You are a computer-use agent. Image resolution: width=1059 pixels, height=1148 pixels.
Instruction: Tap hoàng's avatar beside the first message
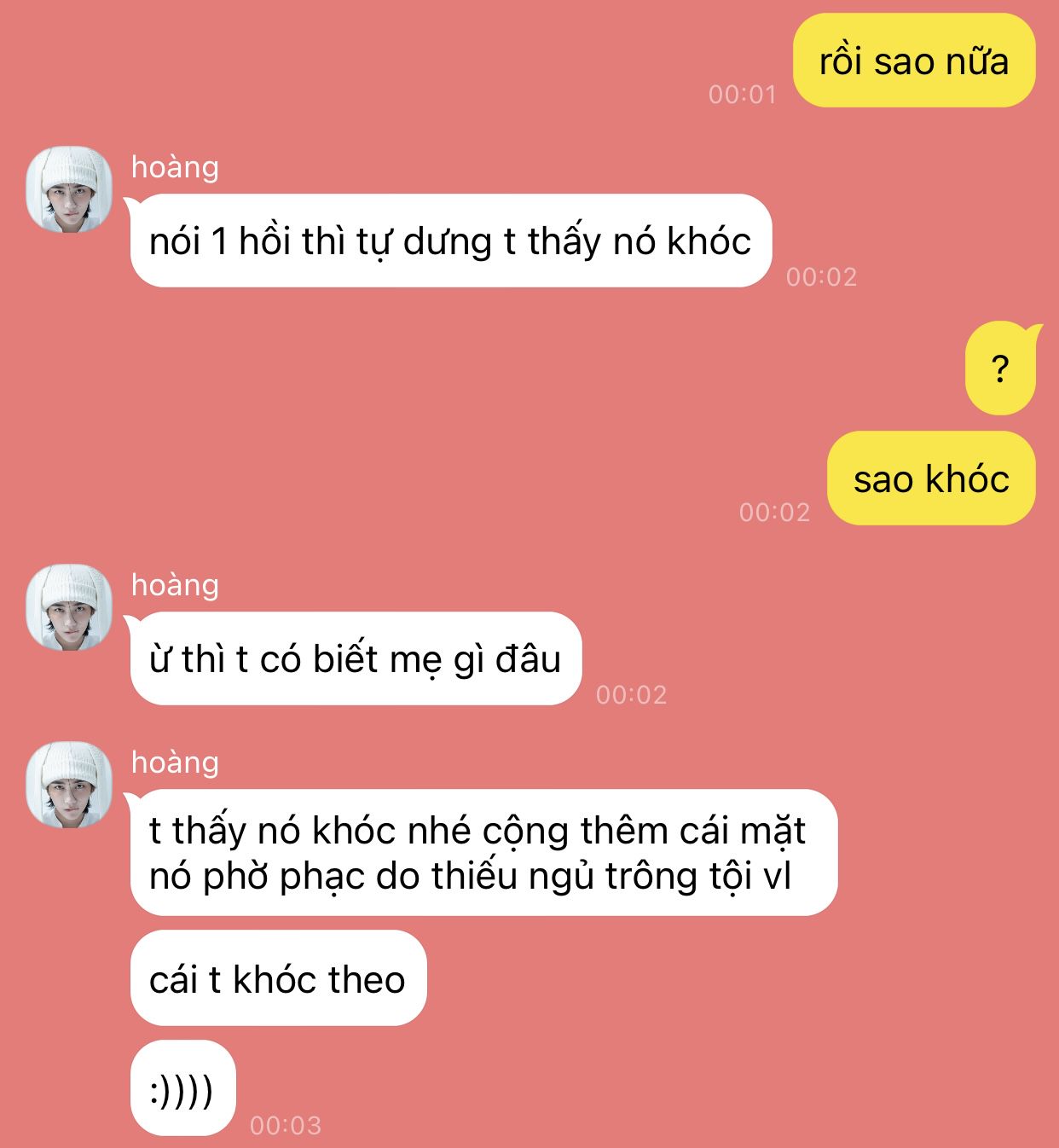[69, 189]
